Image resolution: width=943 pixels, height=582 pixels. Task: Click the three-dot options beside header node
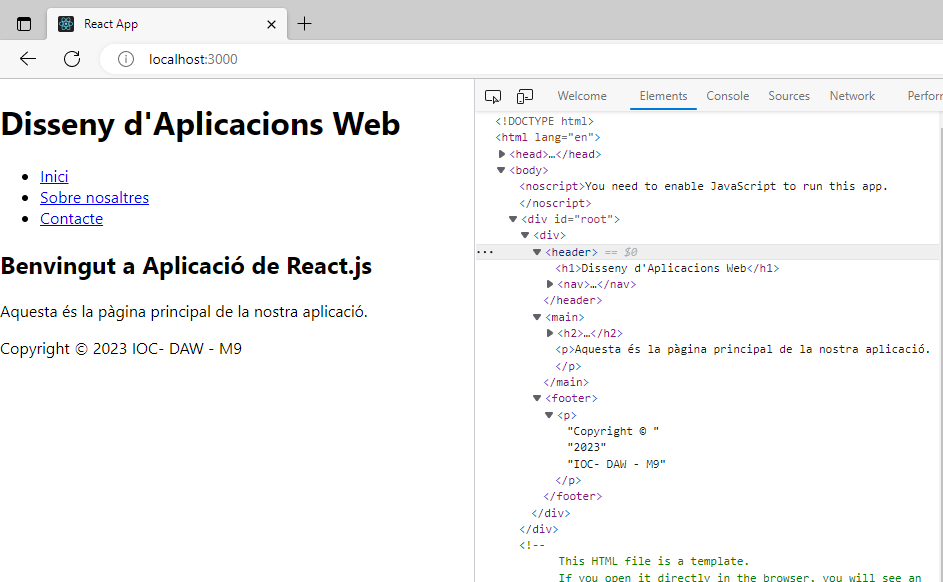pos(485,252)
